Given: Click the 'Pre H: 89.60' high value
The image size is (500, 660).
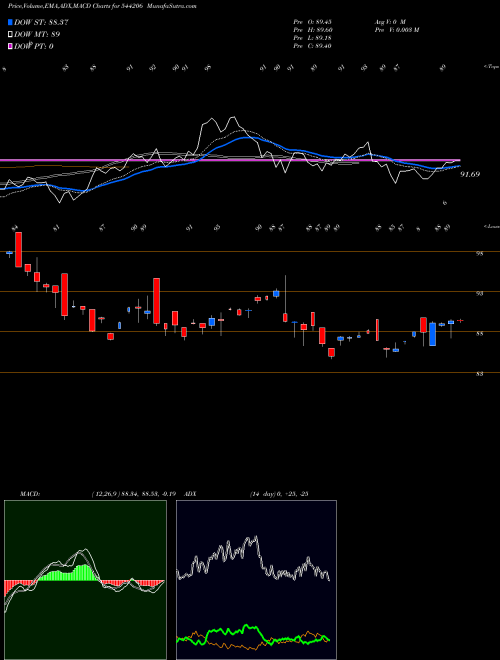Looking at the screenshot, I should 313,30.
